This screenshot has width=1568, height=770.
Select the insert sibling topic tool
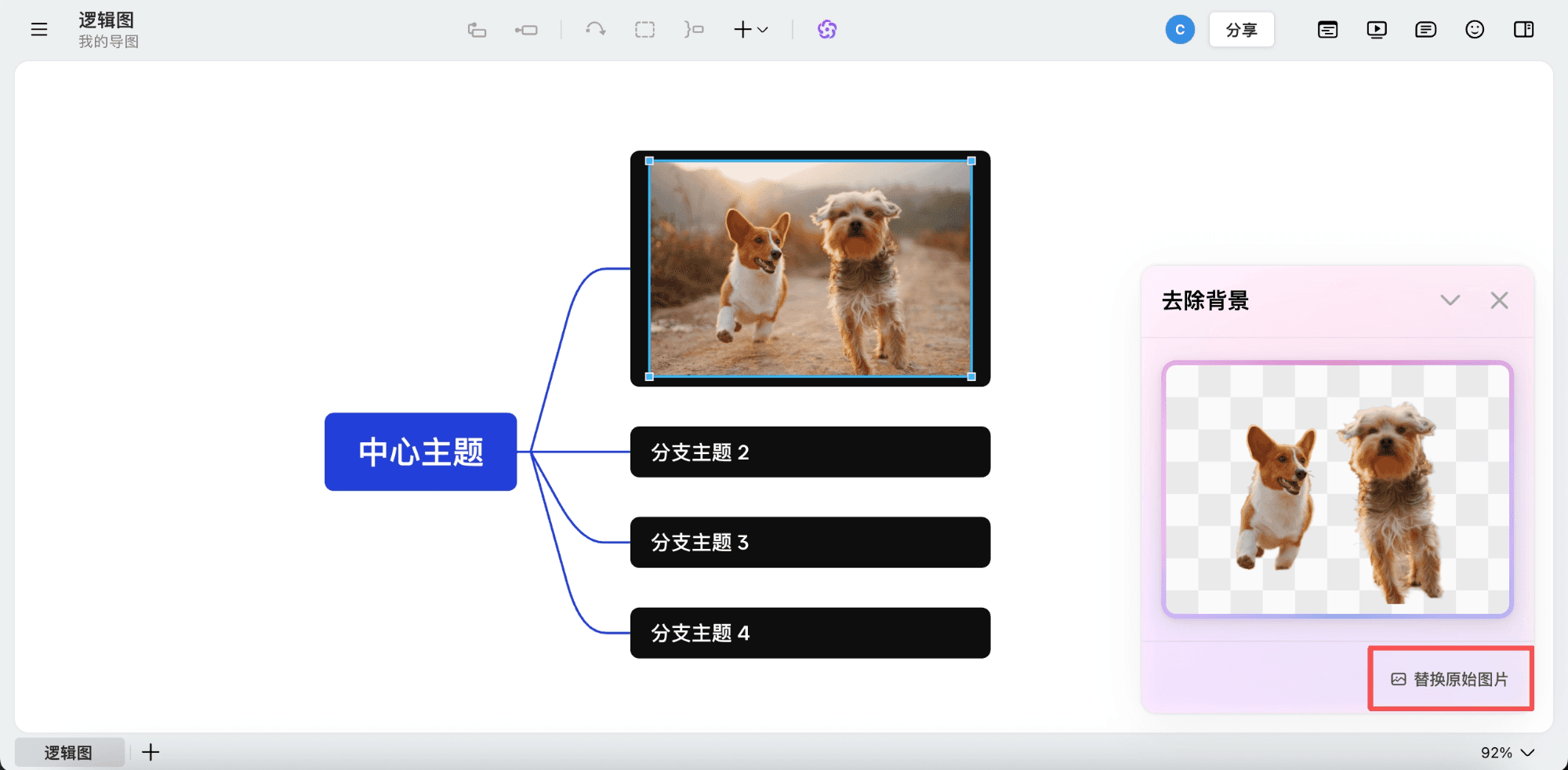tap(477, 29)
